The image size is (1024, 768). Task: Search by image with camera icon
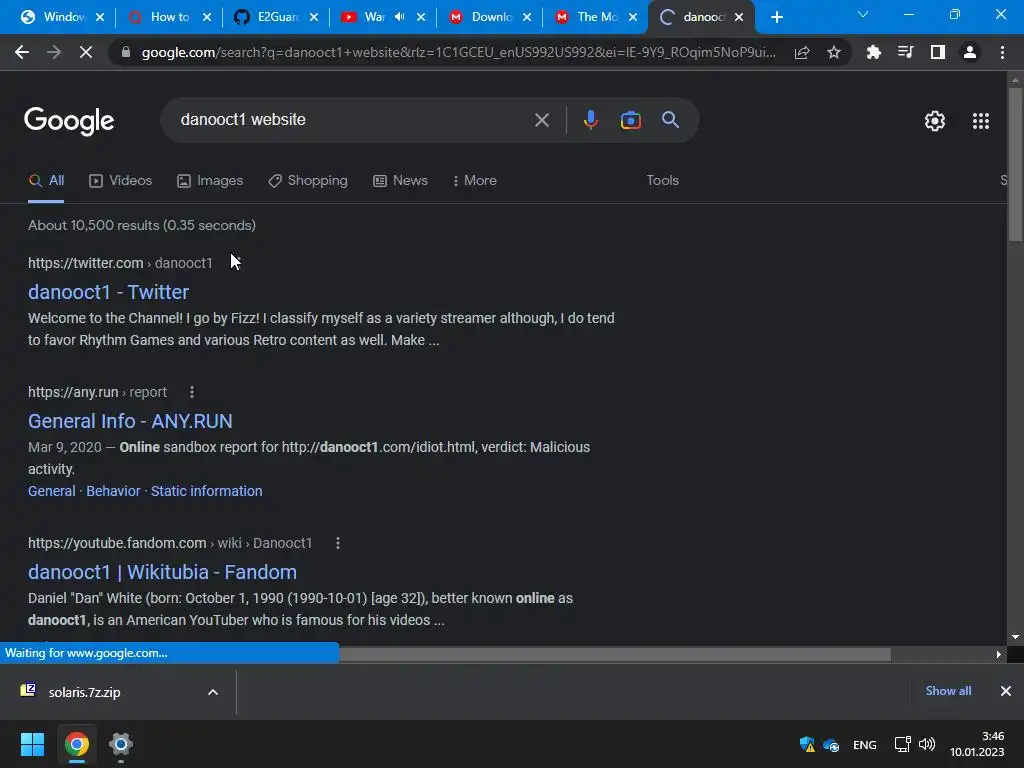pyautogui.click(x=630, y=120)
